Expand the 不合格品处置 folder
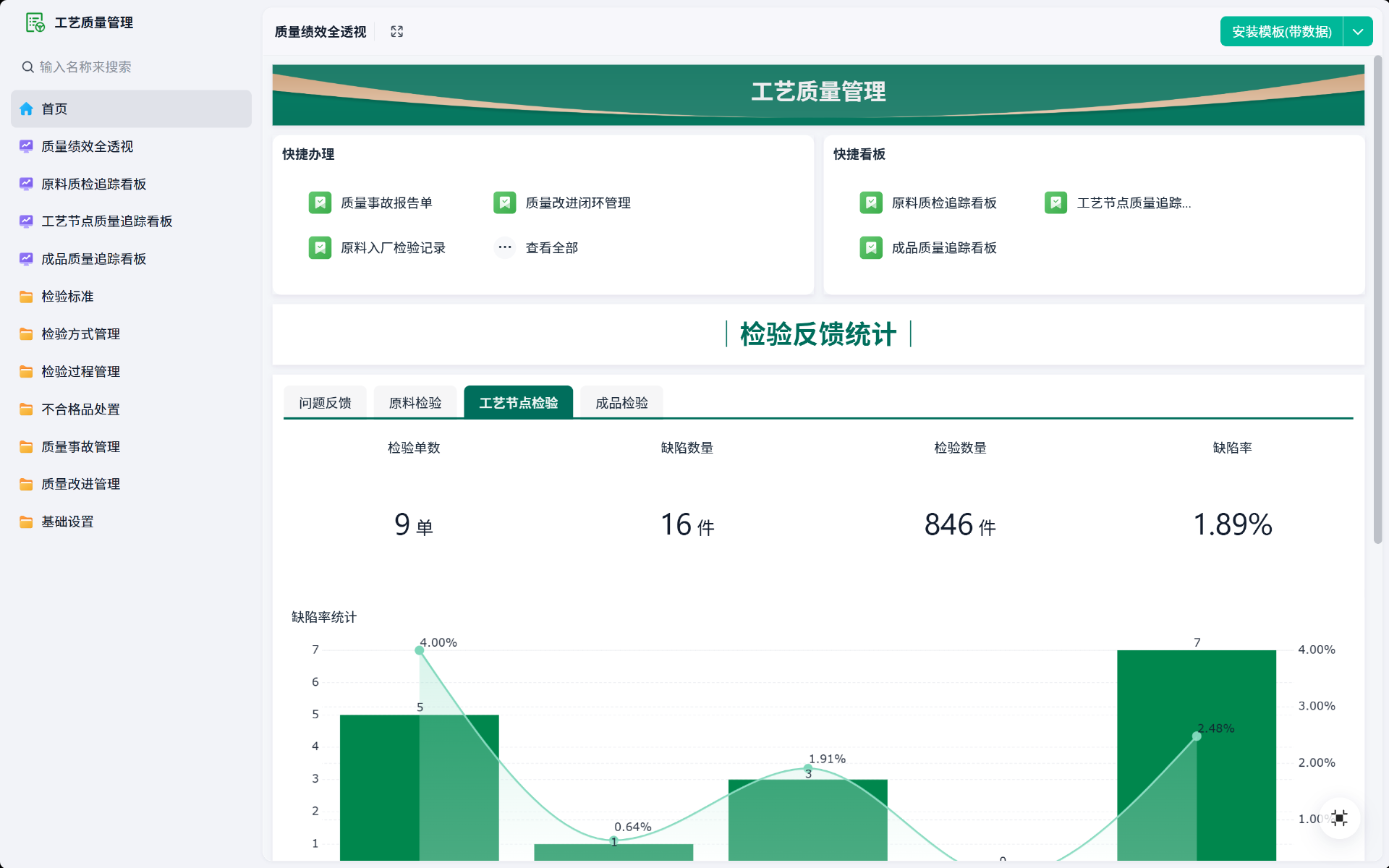 click(x=80, y=409)
